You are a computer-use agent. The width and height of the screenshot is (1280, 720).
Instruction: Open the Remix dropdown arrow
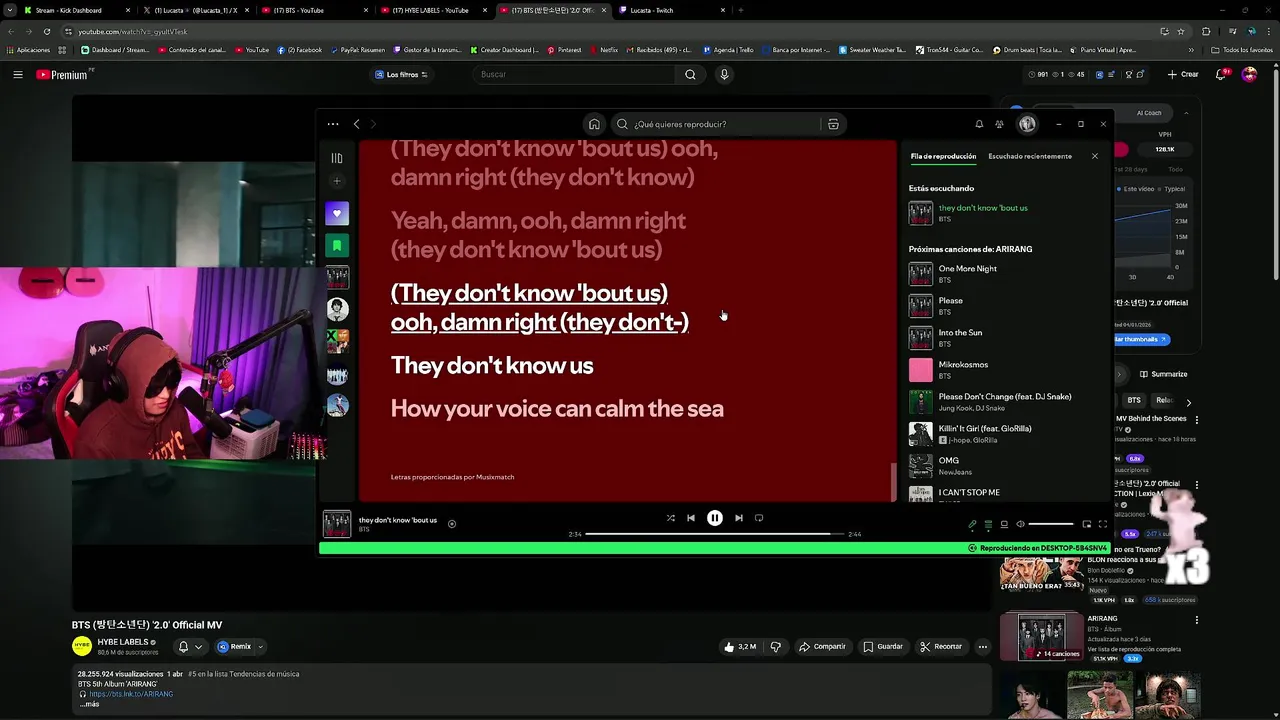[260, 647]
